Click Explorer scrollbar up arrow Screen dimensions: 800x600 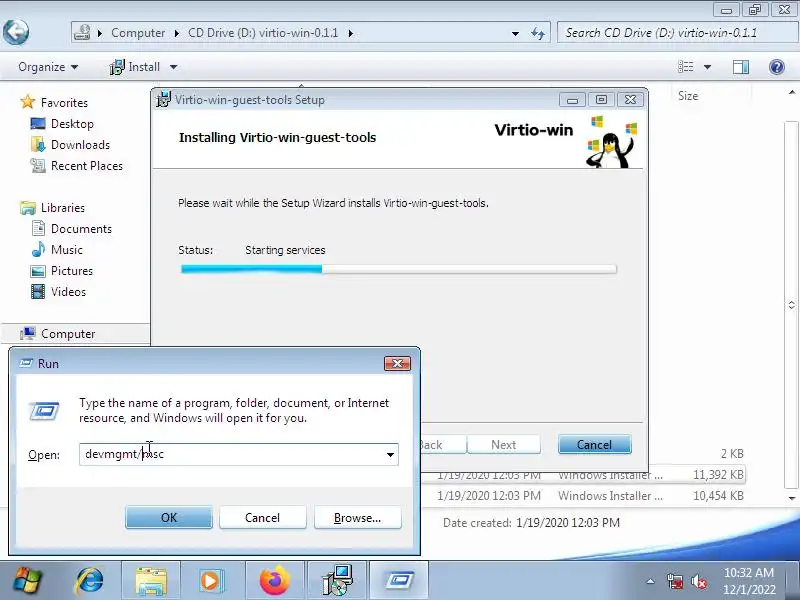click(792, 92)
